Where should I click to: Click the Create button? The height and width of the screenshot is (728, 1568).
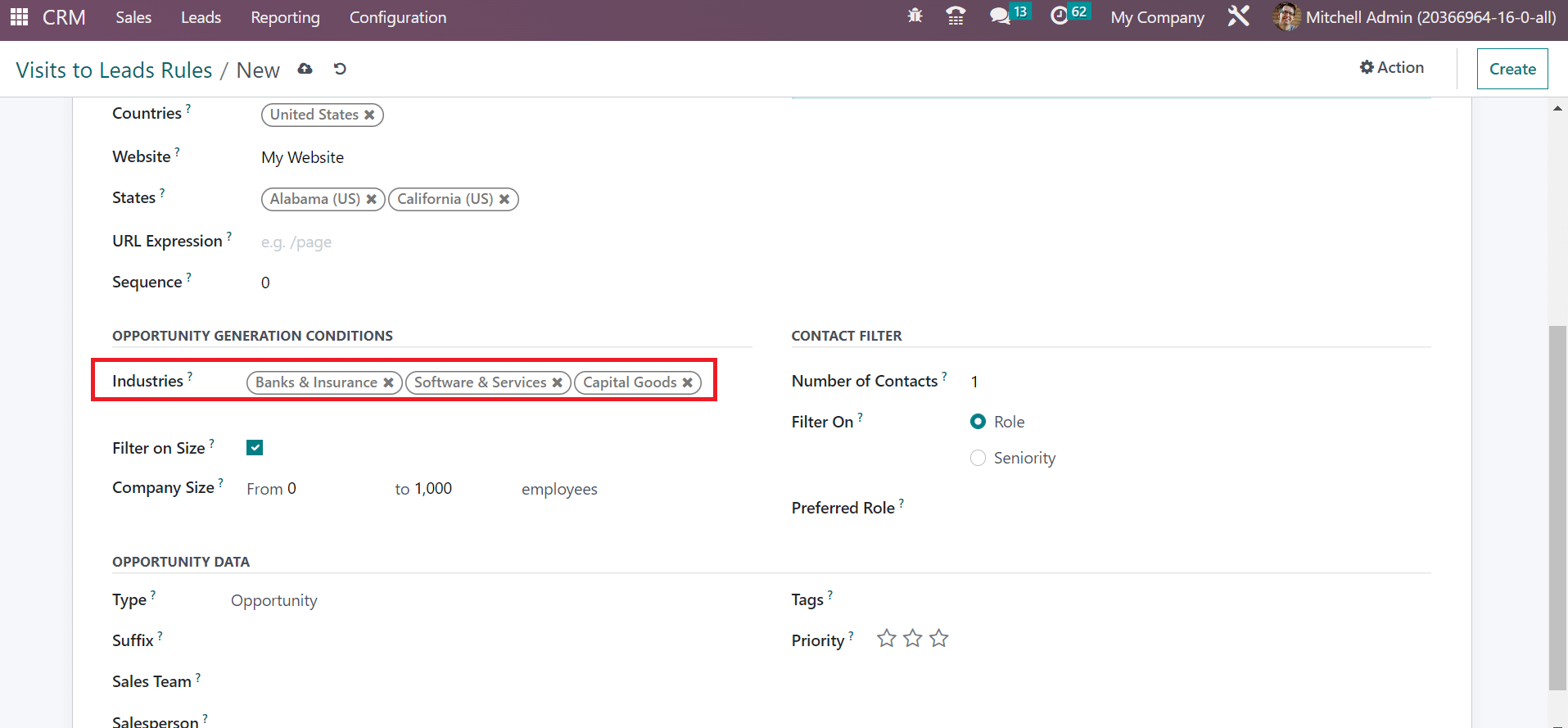1512,69
